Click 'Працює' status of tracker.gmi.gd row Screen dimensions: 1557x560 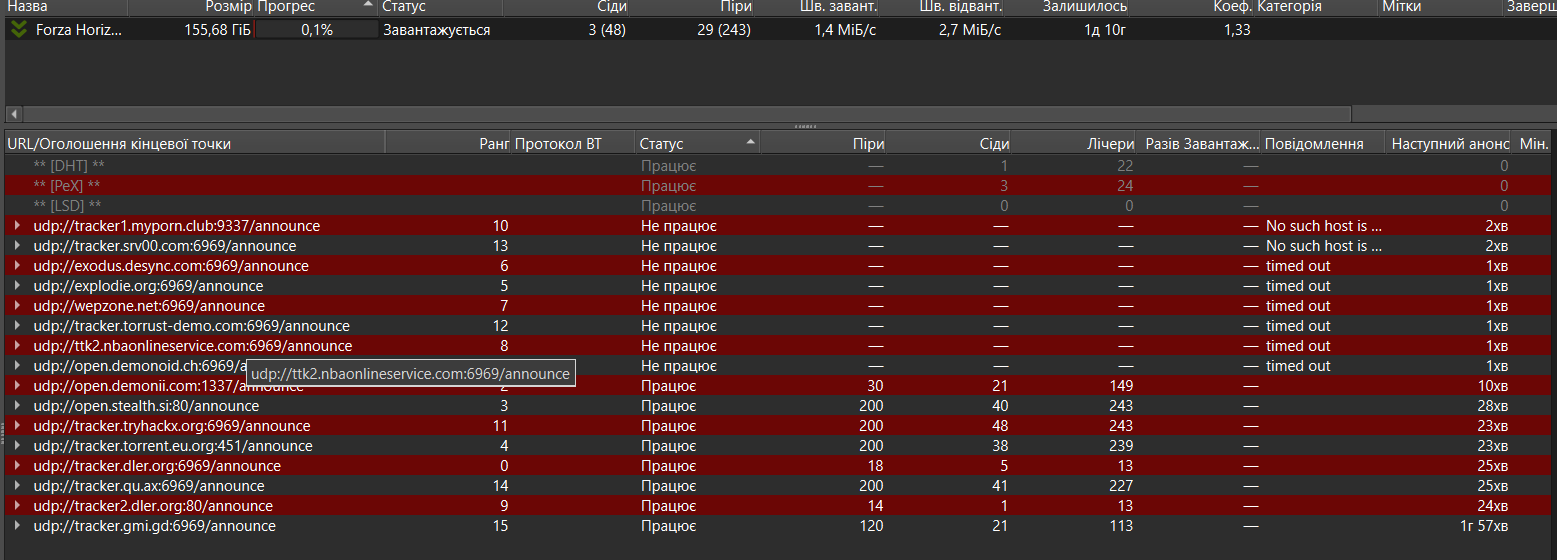(669, 526)
